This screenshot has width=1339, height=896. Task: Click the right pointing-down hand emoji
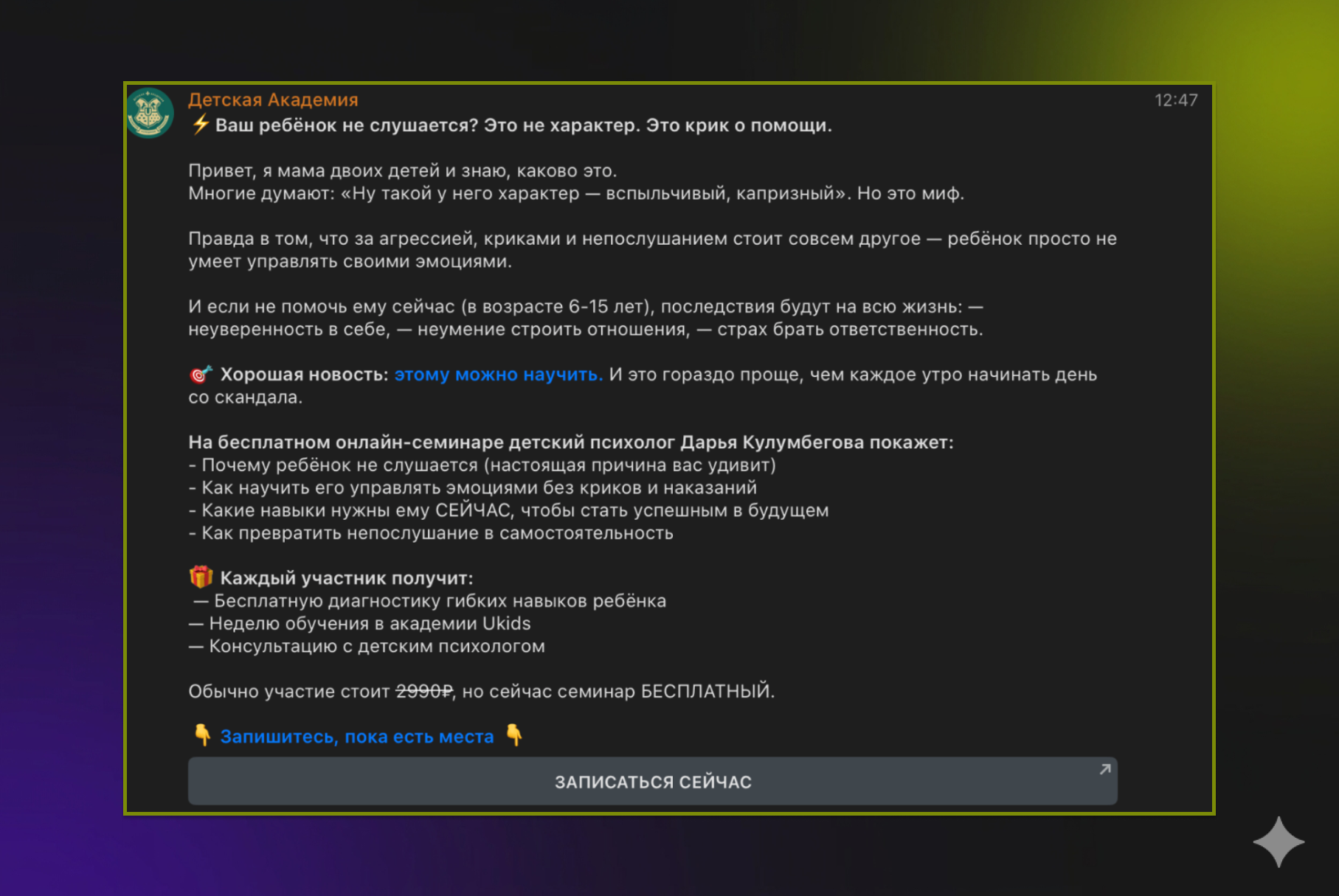point(514,735)
